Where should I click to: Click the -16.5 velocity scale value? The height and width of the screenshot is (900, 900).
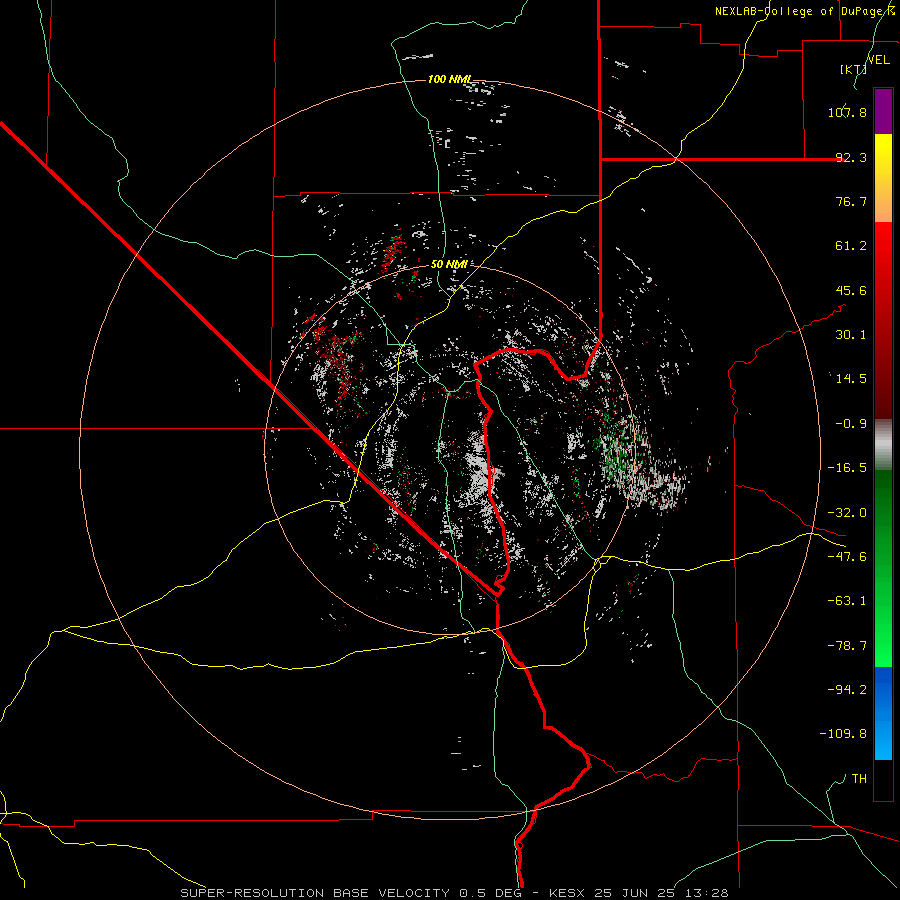847,468
